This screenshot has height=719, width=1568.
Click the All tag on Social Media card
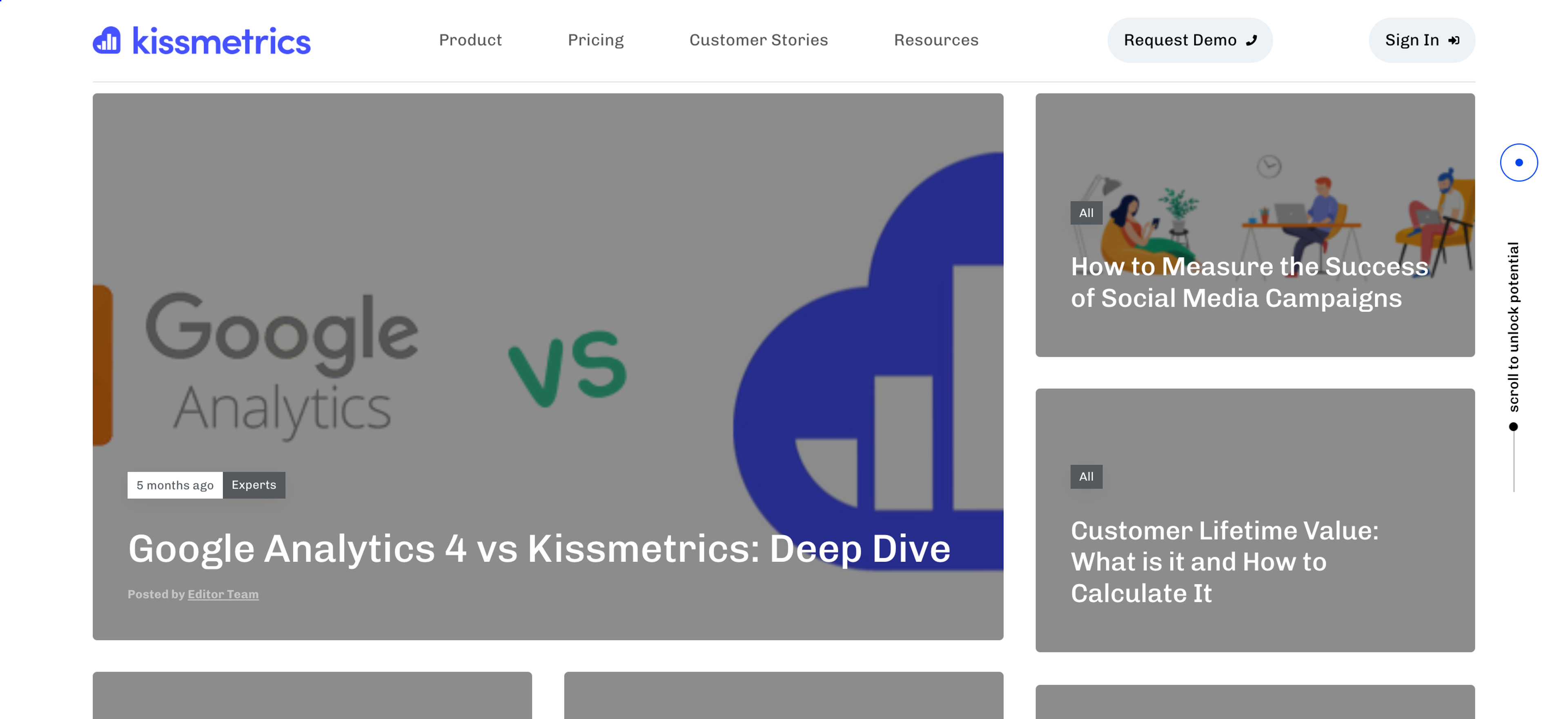tap(1086, 212)
